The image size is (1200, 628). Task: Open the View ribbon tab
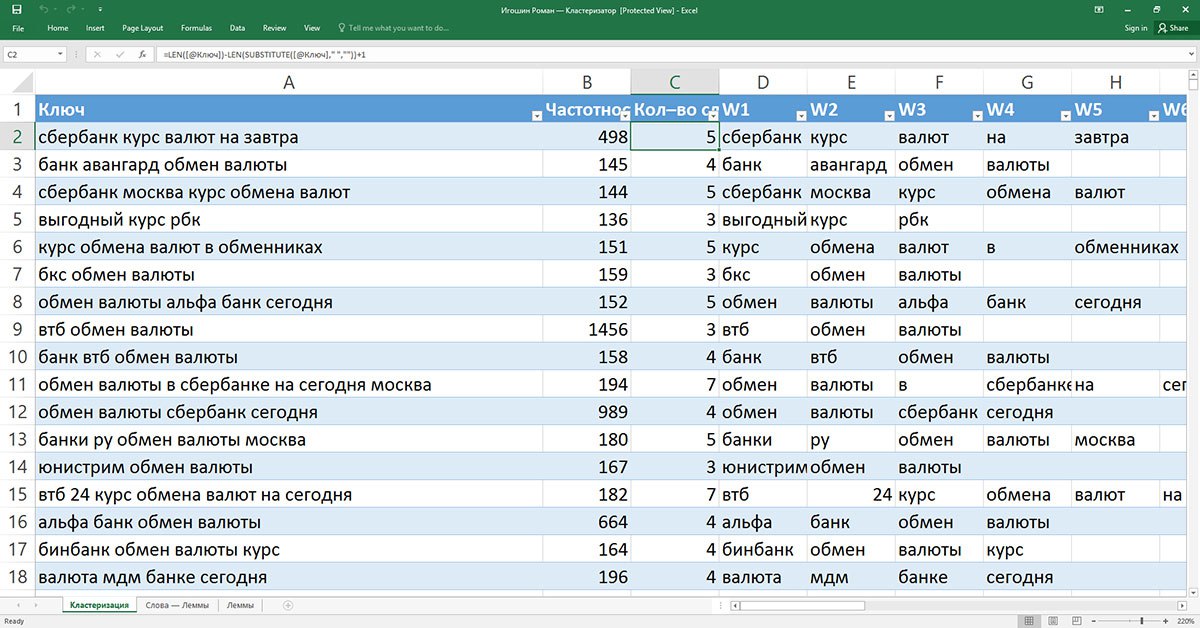click(x=312, y=28)
